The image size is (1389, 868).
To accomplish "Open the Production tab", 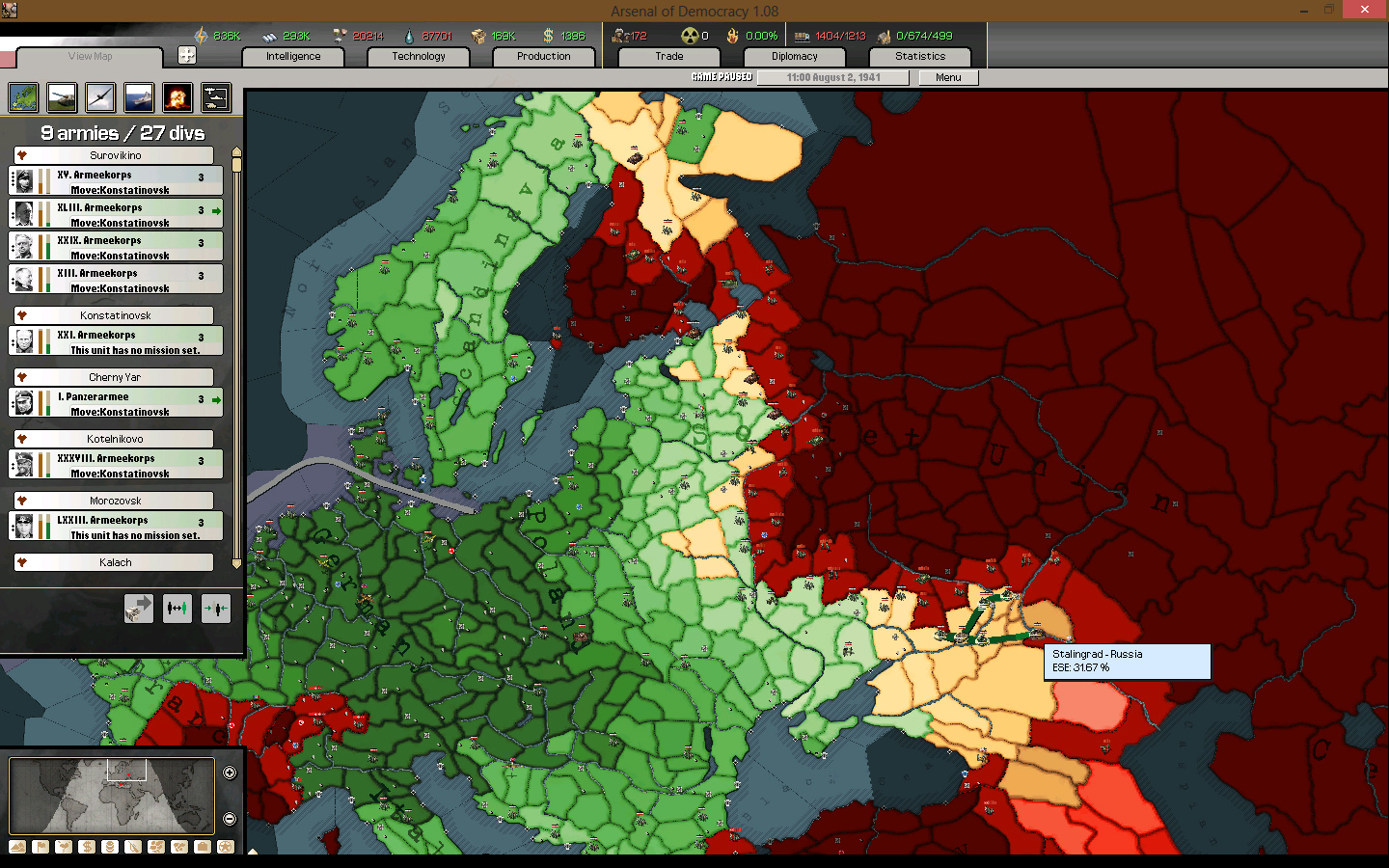I will tap(544, 56).
